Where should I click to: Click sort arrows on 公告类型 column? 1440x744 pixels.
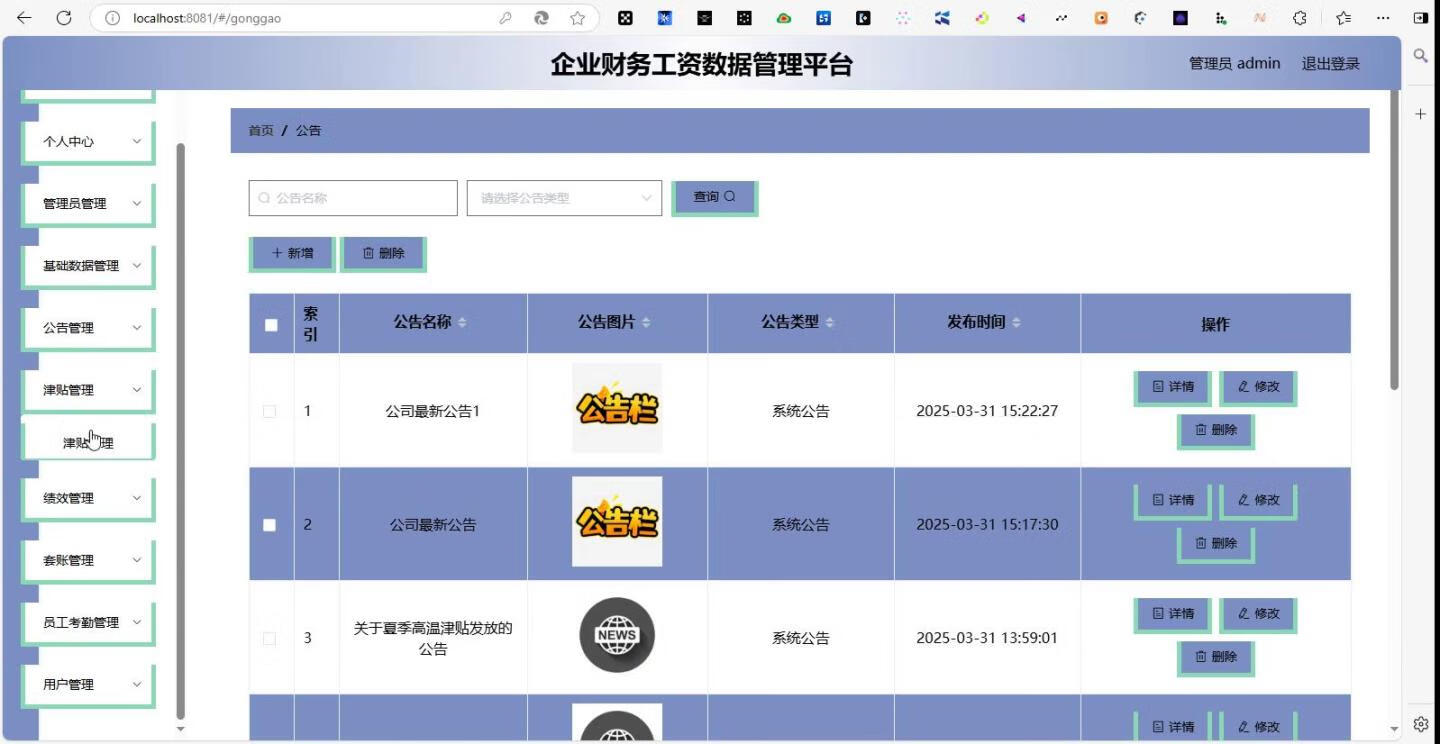[830, 322]
